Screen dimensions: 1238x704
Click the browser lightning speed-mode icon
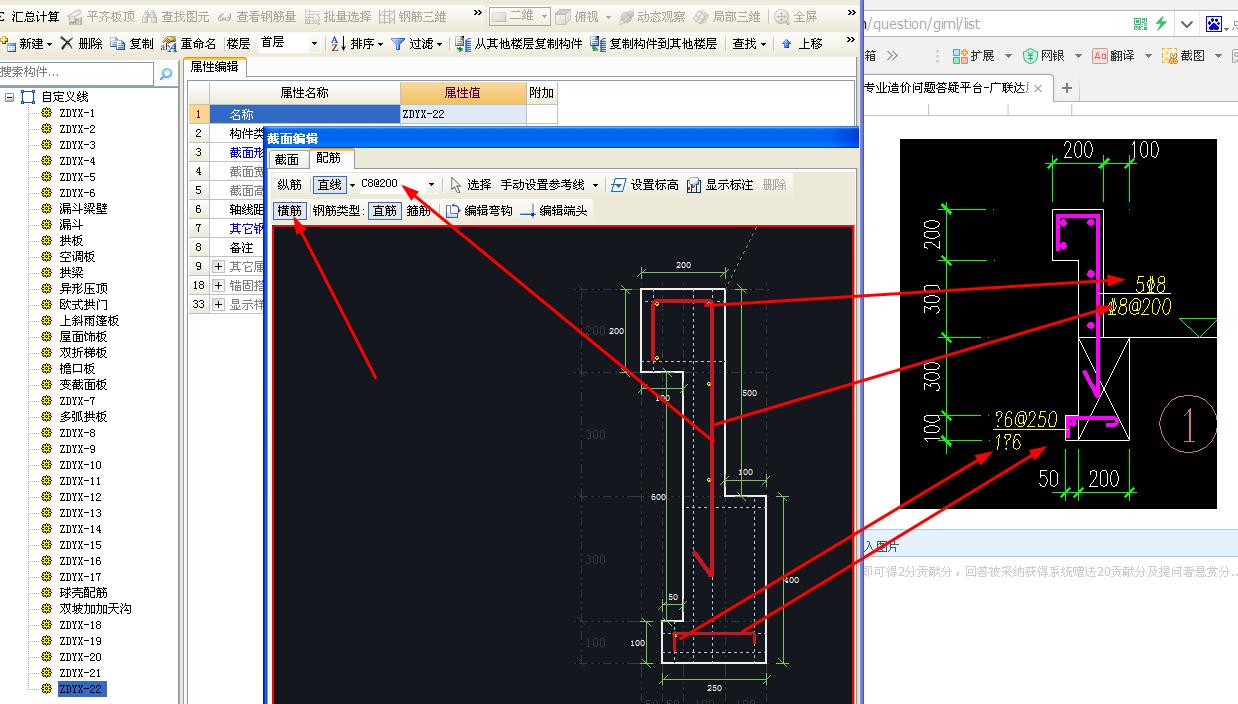click(1161, 24)
